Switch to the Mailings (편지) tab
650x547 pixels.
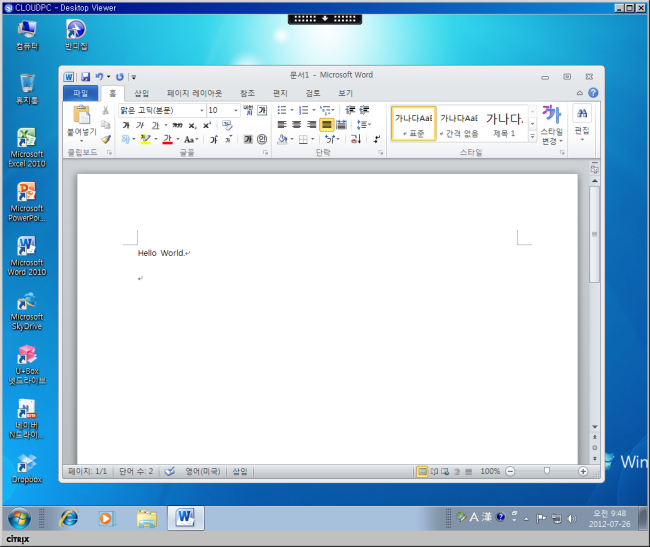pos(280,93)
